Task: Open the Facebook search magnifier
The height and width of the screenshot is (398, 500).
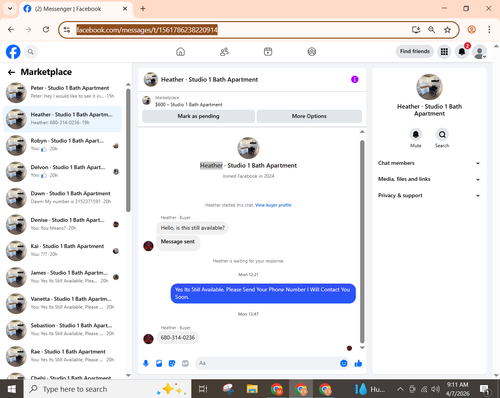Action: click(x=31, y=52)
